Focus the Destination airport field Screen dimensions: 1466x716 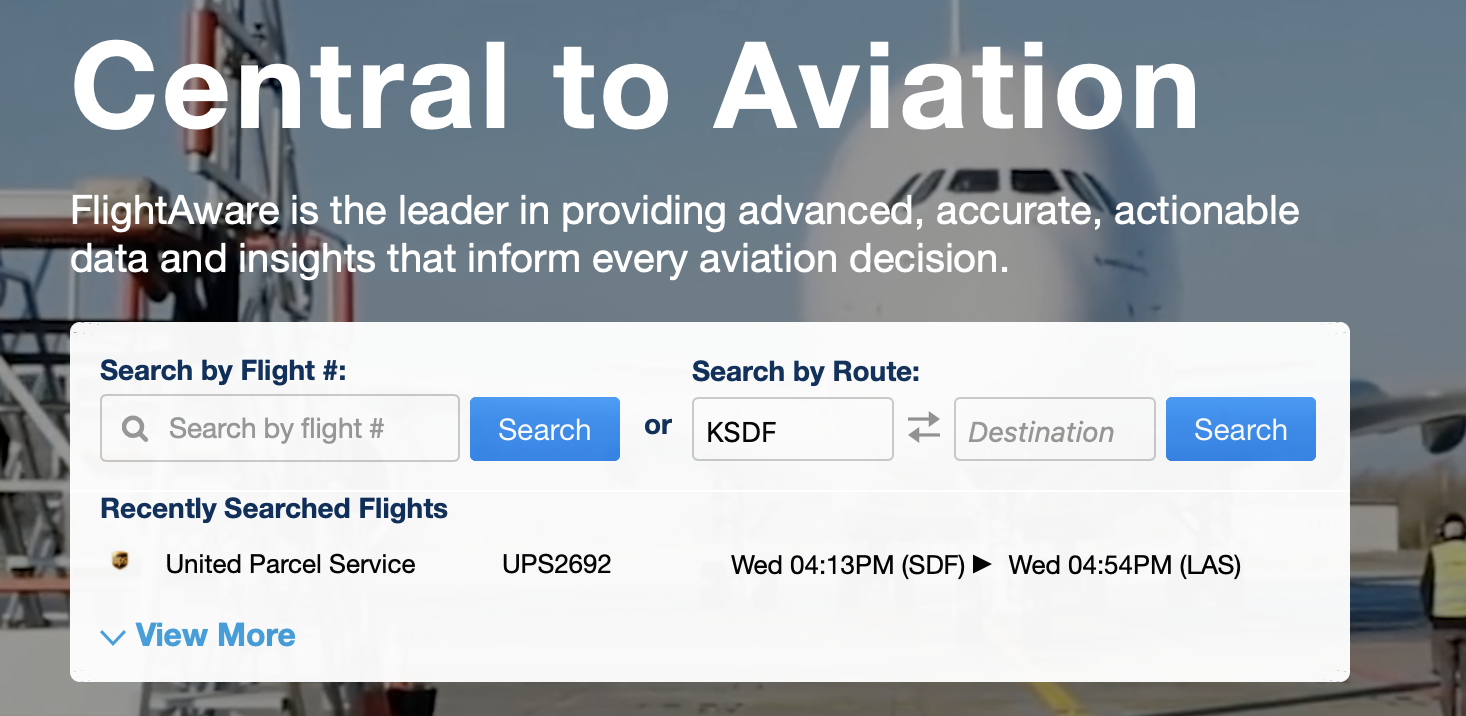tap(1054, 430)
